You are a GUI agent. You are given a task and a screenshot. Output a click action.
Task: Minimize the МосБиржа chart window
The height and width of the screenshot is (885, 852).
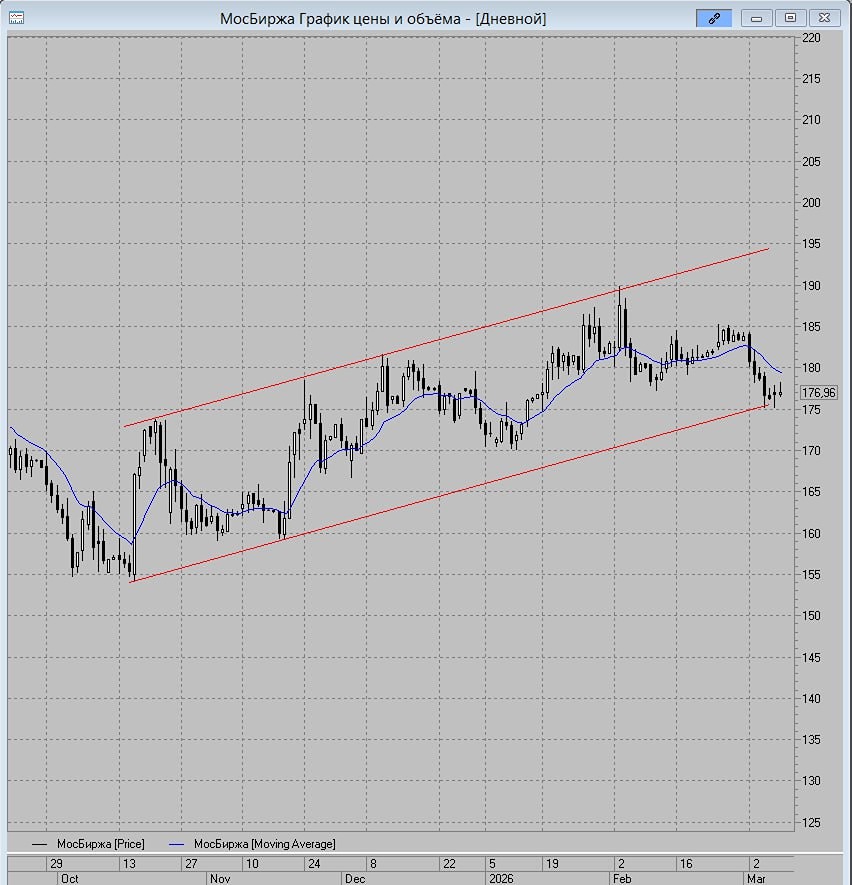tap(757, 18)
